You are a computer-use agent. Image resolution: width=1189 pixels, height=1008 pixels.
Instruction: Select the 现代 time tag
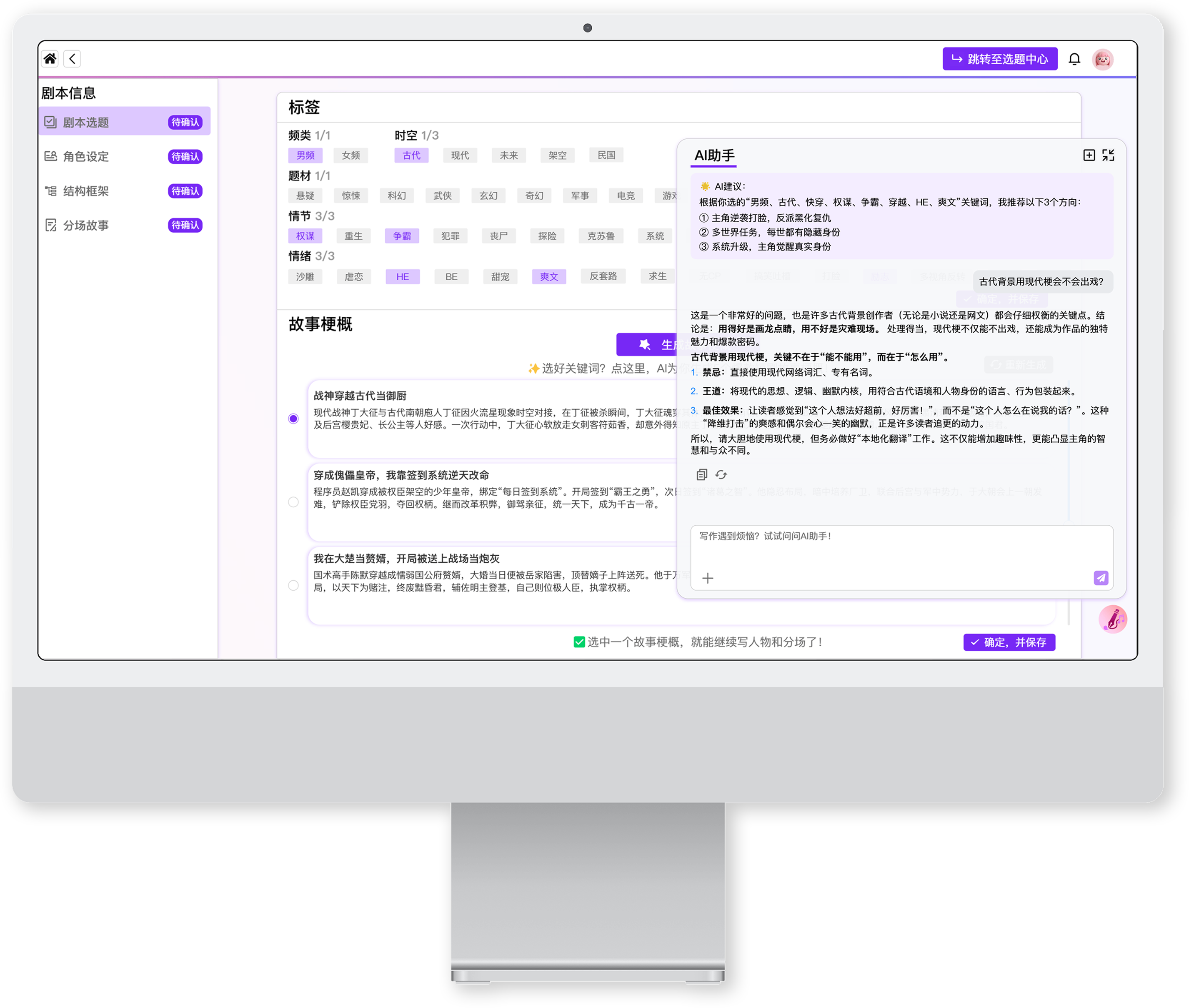pyautogui.click(x=460, y=155)
